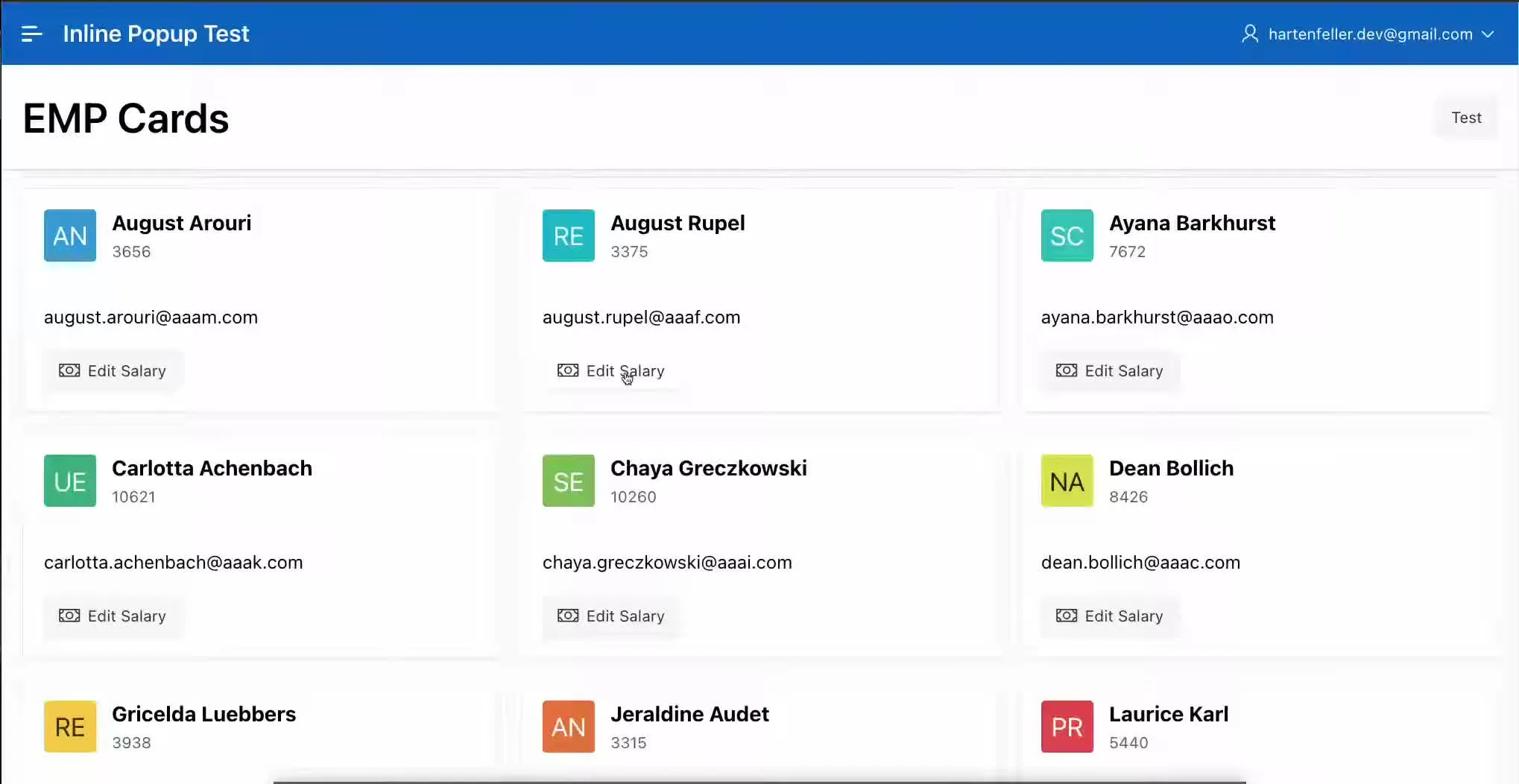The image size is (1519, 784).
Task: Edit salary for August Arouri
Action: pos(113,370)
